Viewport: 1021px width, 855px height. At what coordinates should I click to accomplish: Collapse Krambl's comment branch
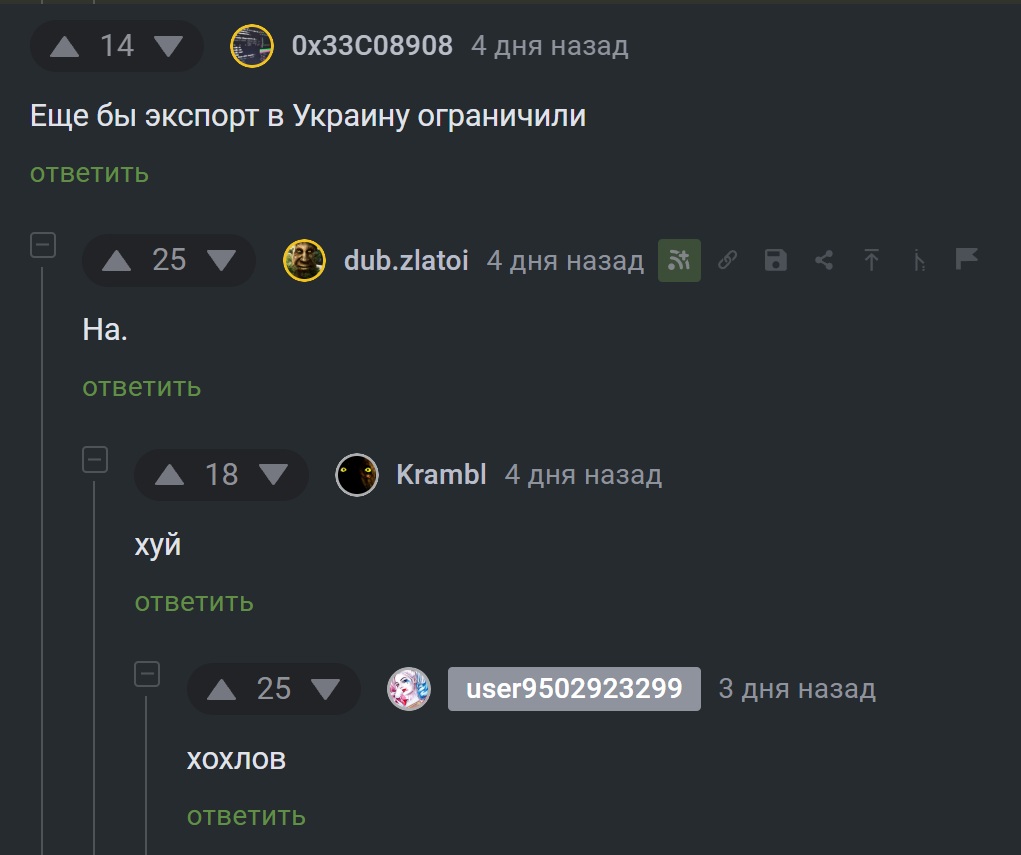95,460
